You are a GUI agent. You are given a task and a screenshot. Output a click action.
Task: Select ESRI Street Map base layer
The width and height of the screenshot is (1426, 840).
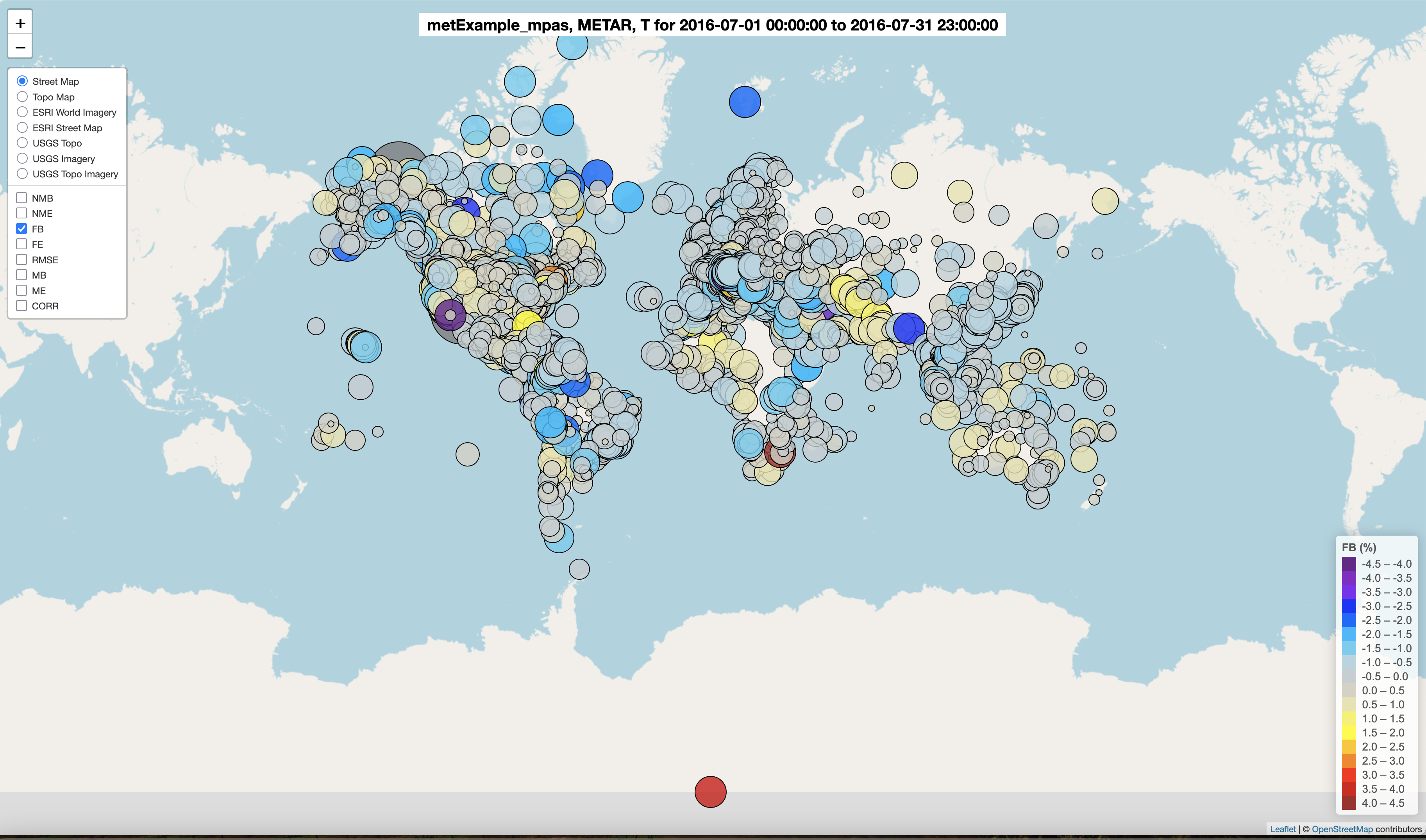pyautogui.click(x=22, y=127)
